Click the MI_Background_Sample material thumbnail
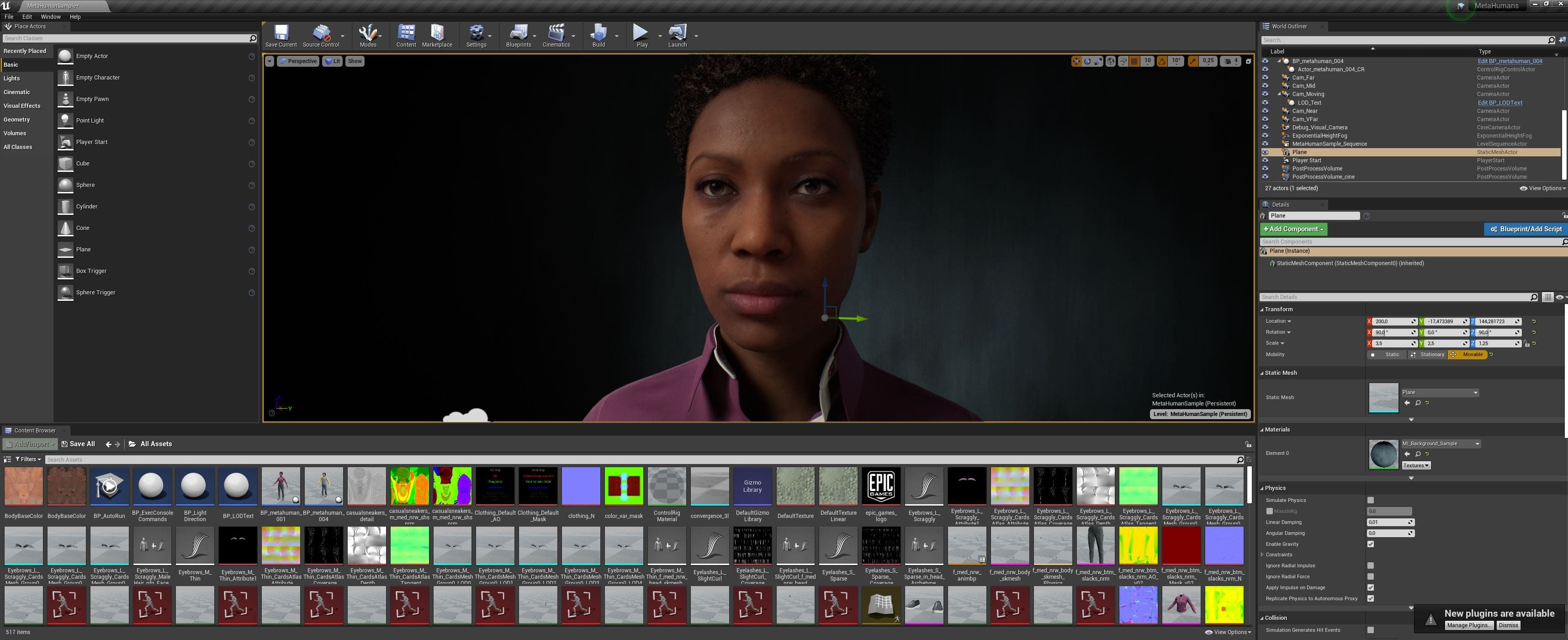This screenshot has height=640, width=1568. pos(1383,453)
